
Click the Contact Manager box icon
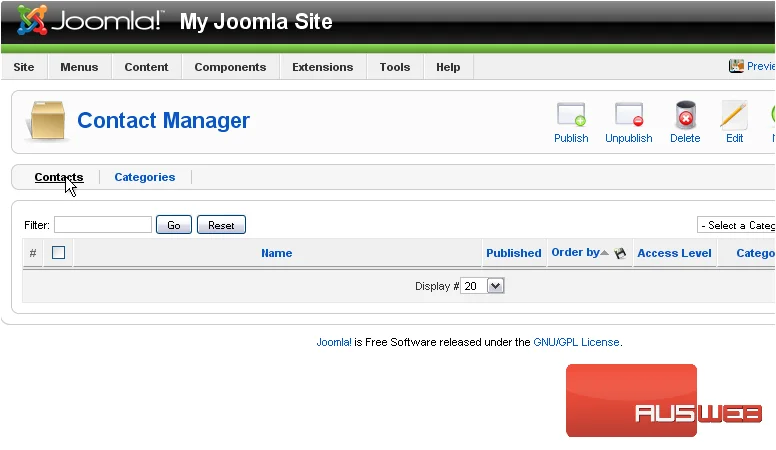tap(47, 120)
